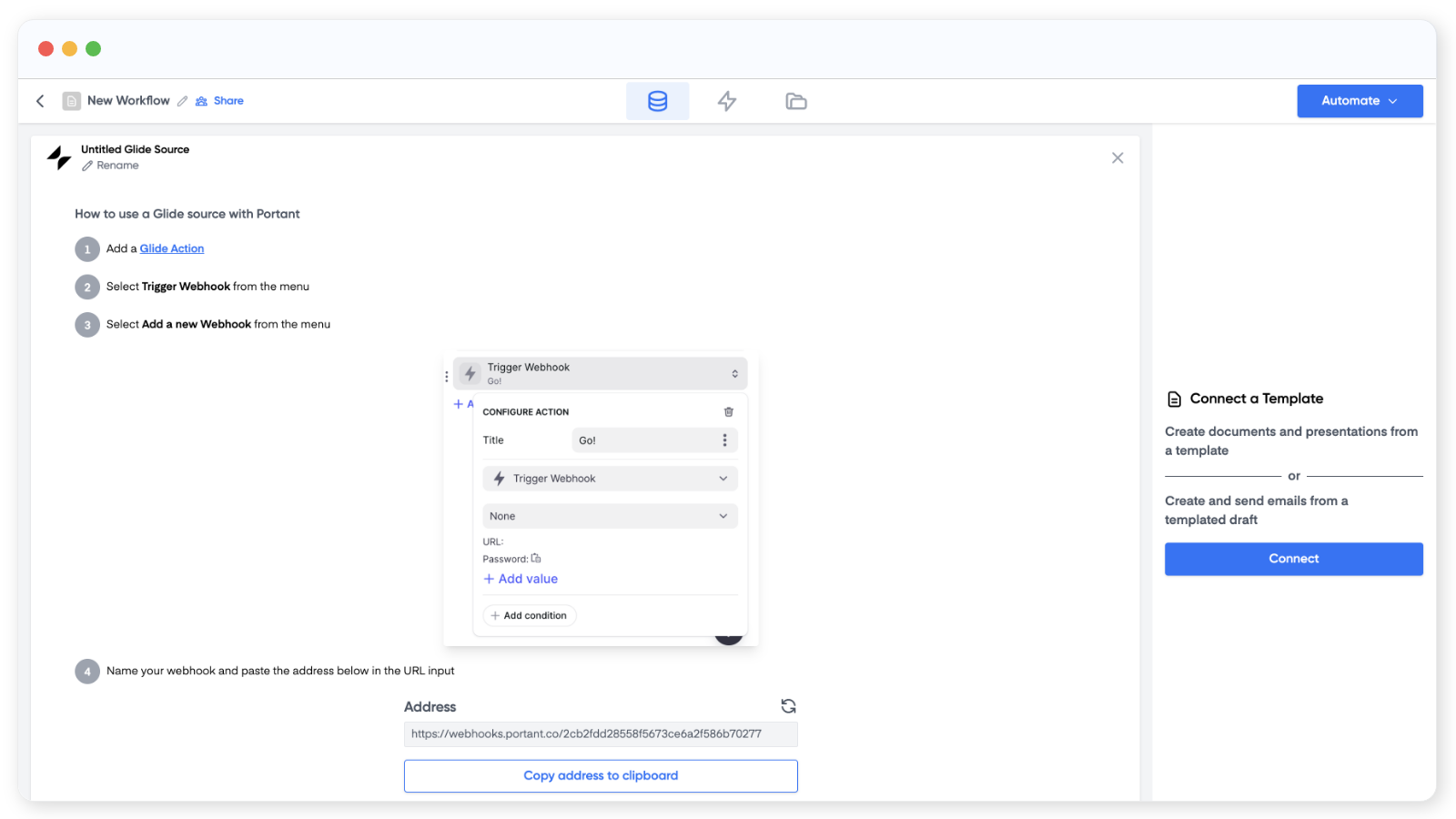The height and width of the screenshot is (819, 1456).
Task: Click Add value in the action config
Action: (x=521, y=579)
